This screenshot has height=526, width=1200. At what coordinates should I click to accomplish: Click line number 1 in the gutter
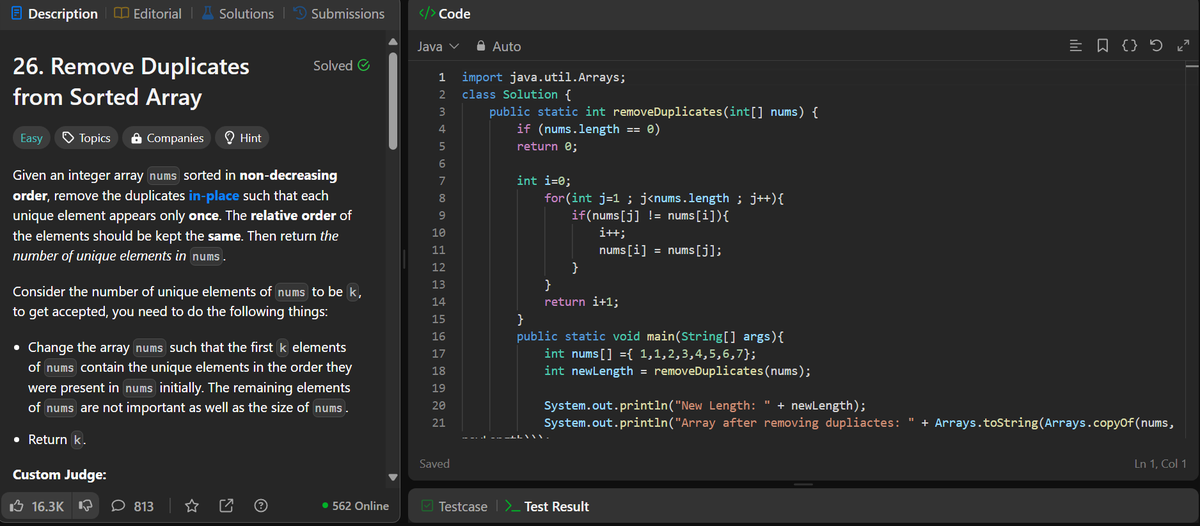pyautogui.click(x=442, y=76)
